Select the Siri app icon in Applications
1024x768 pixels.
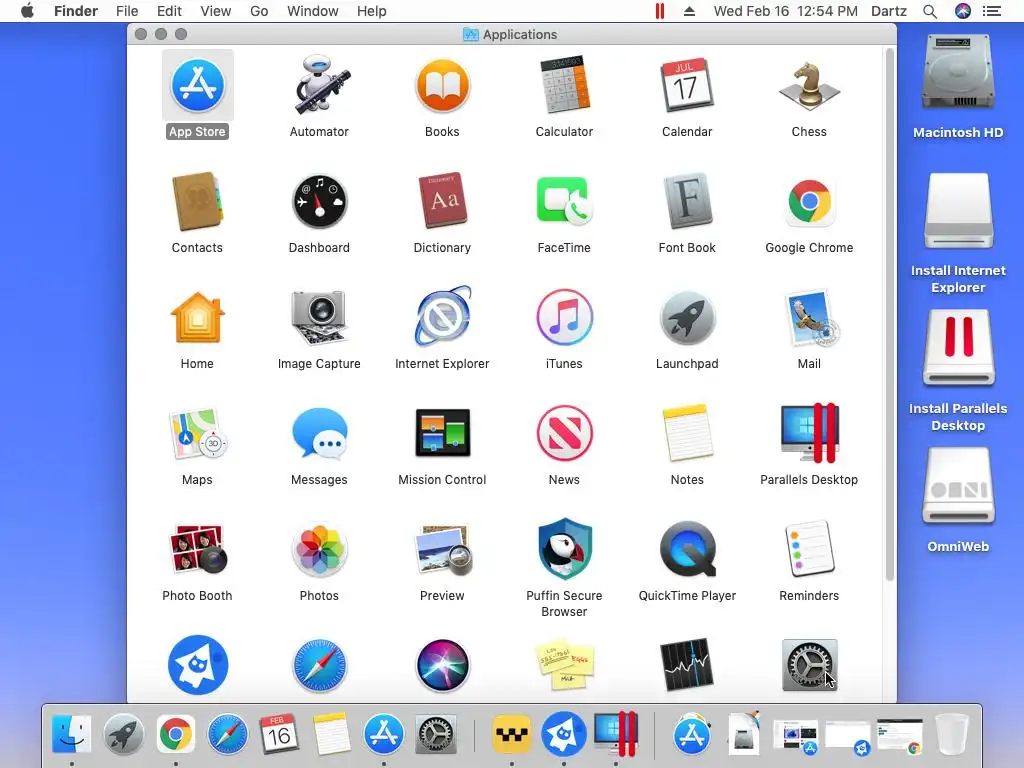click(x=442, y=665)
